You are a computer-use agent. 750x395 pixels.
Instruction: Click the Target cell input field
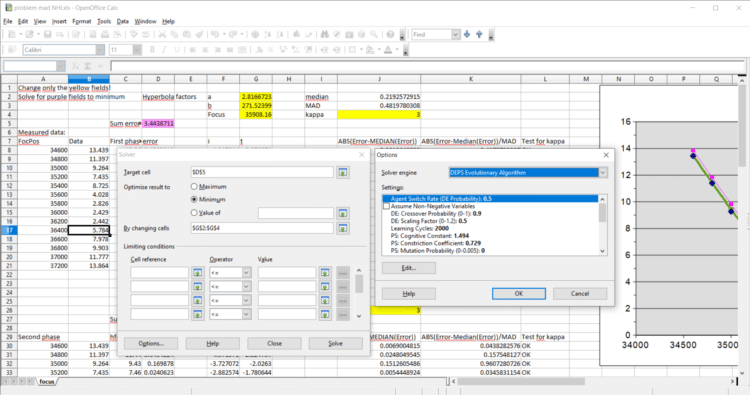tap(262, 172)
